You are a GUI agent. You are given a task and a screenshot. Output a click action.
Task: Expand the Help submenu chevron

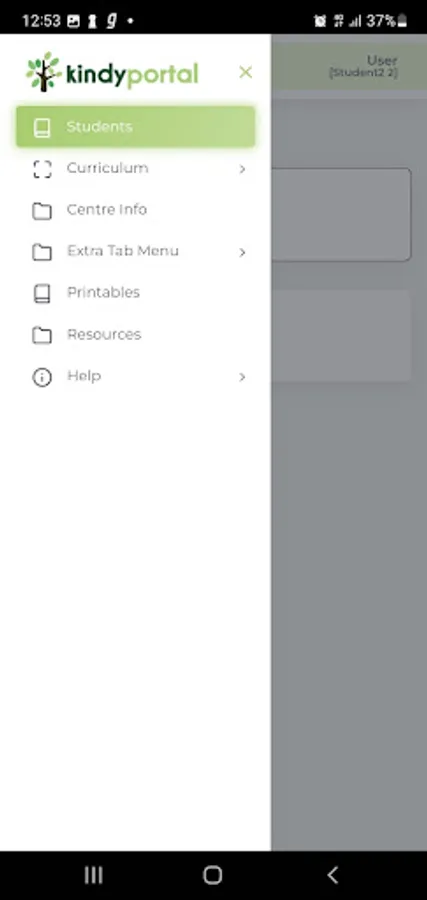click(242, 377)
